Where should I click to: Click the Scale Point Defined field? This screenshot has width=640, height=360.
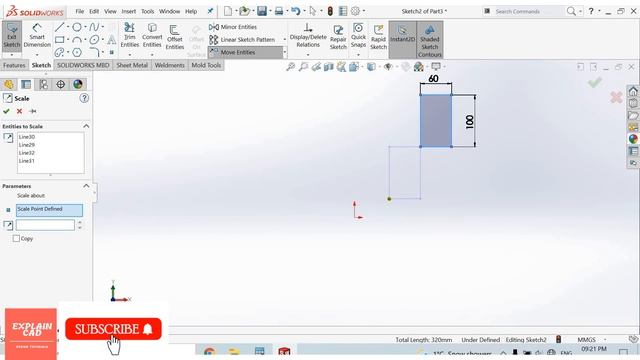[49, 210]
